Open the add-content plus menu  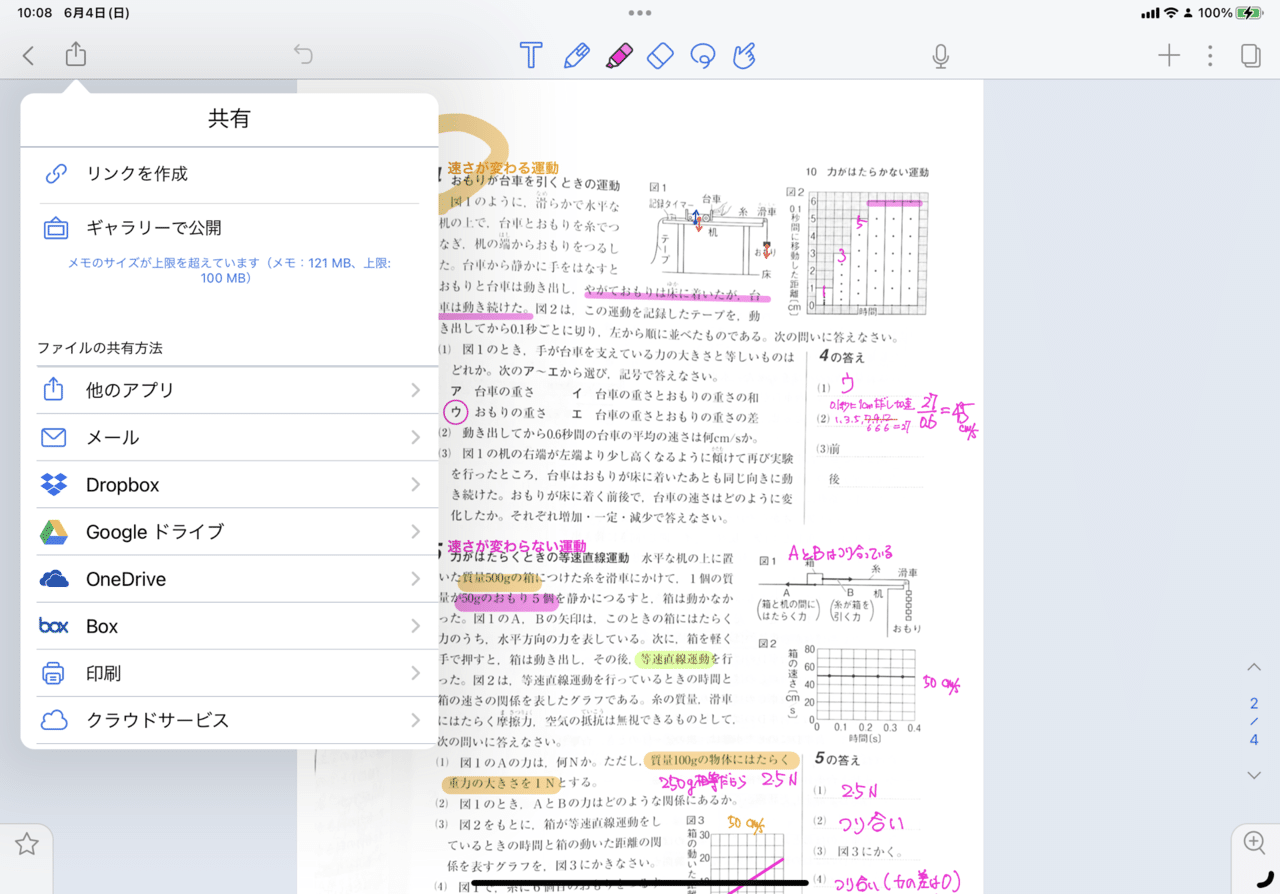pos(1168,56)
